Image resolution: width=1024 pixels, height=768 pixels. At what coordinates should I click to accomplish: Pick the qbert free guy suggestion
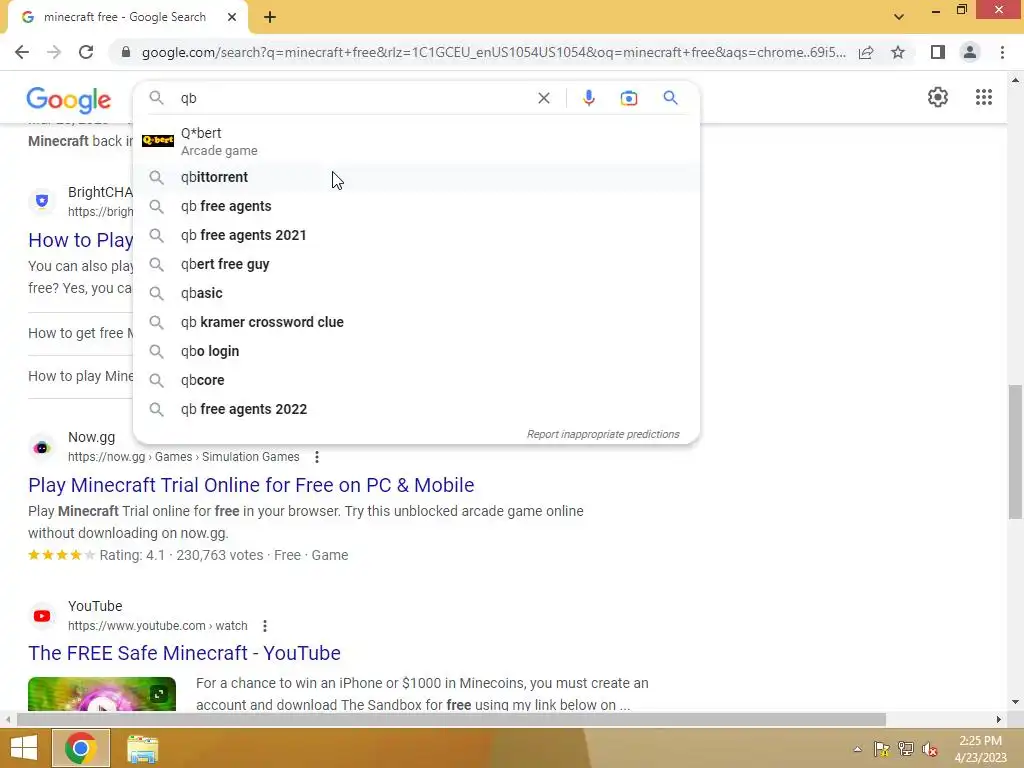pyautogui.click(x=416, y=264)
